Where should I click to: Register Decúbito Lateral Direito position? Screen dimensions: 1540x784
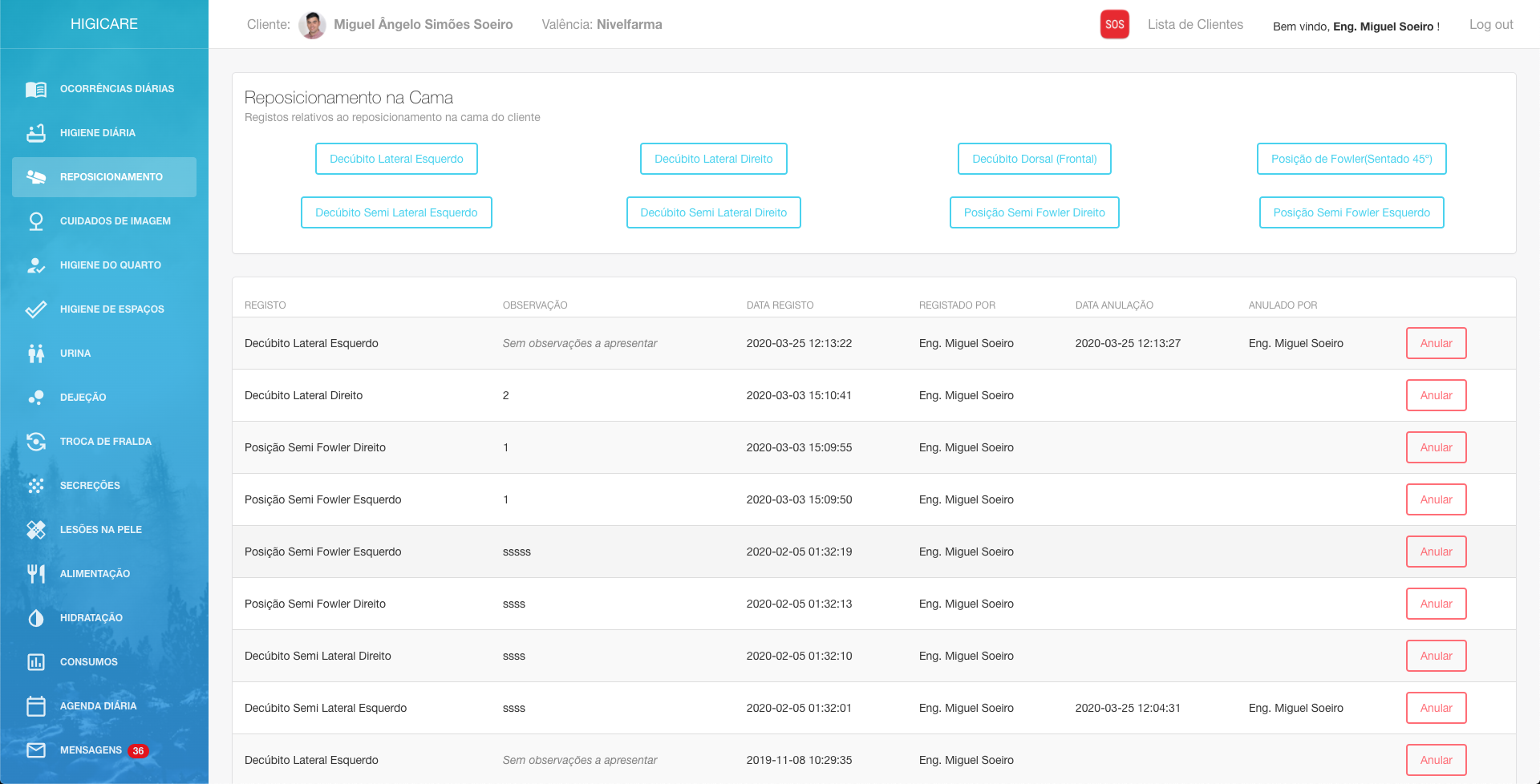point(713,159)
